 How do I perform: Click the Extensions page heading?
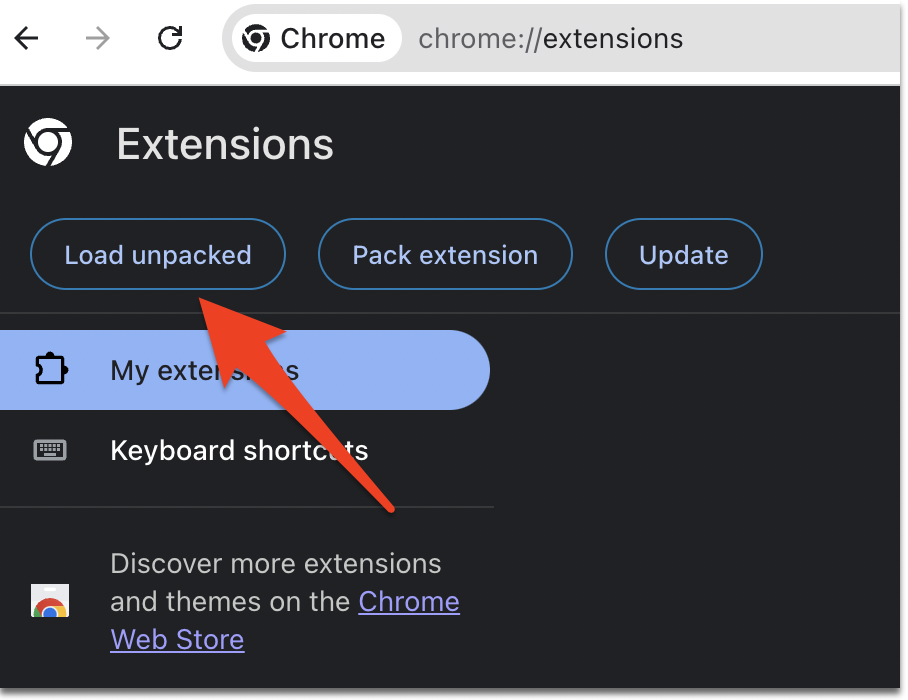[x=225, y=144]
